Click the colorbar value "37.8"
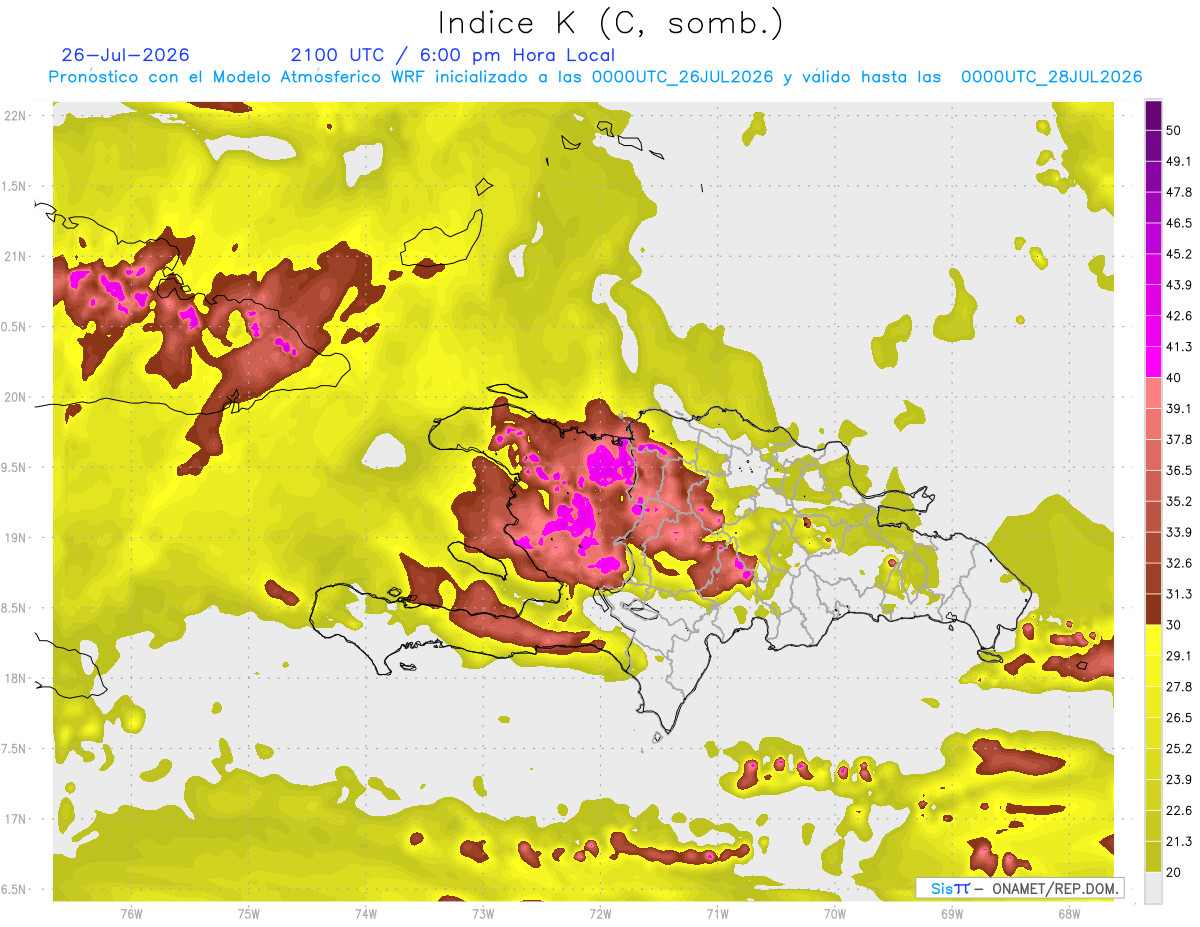The width and height of the screenshot is (1200, 927). [x=1179, y=439]
